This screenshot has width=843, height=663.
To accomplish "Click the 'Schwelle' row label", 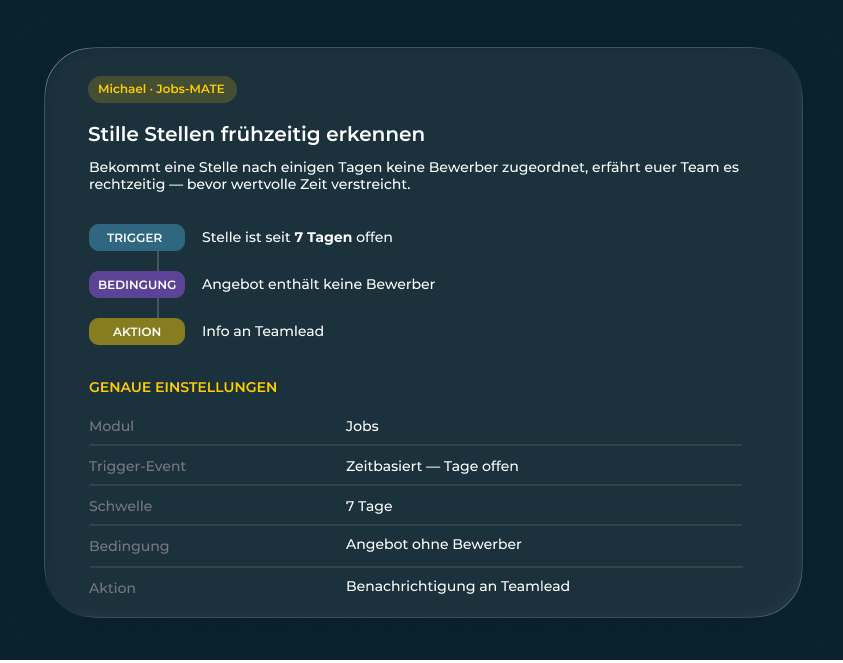I will tap(120, 506).
